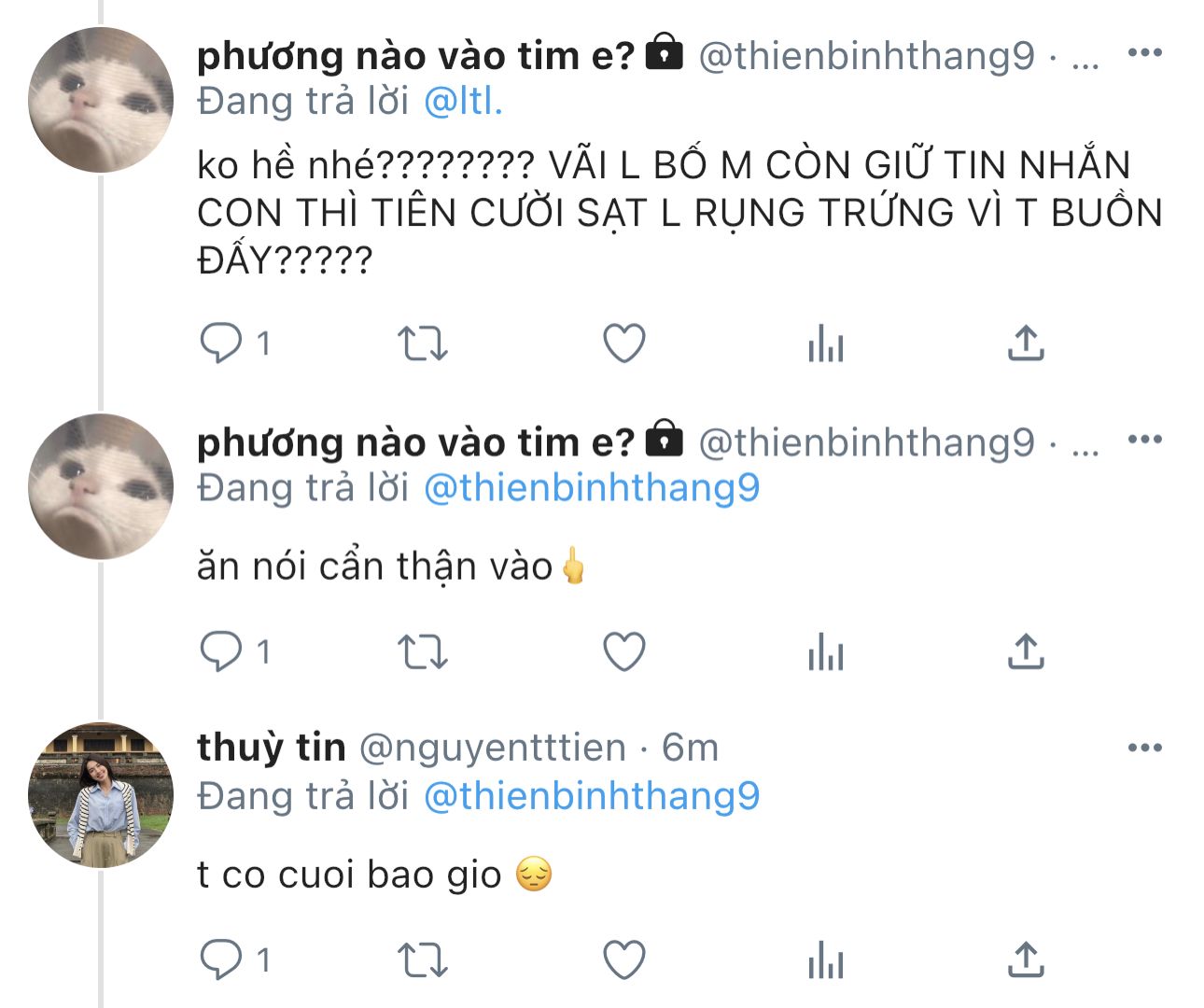1204x1008 pixels.
Task: Open more options on second tweet
Action: 1145,439
